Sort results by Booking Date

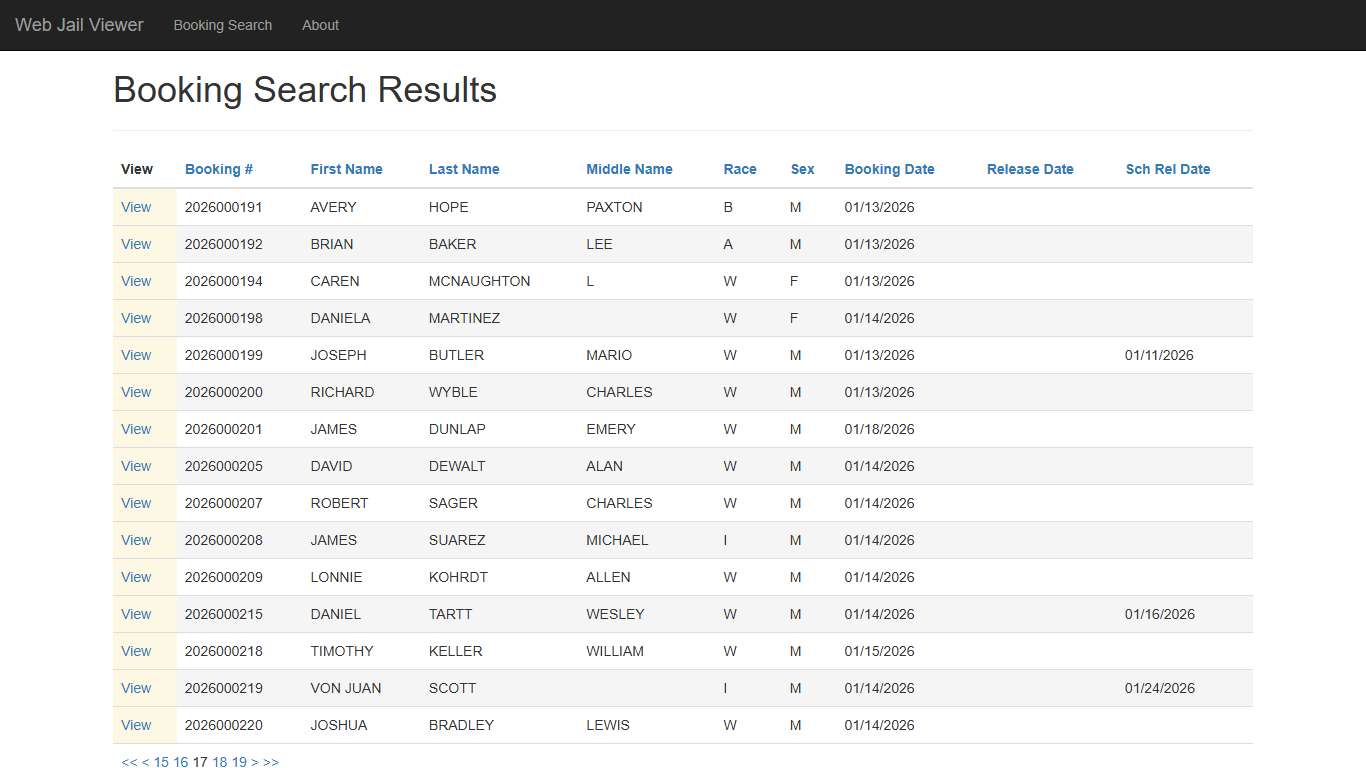pyautogui.click(x=888, y=169)
